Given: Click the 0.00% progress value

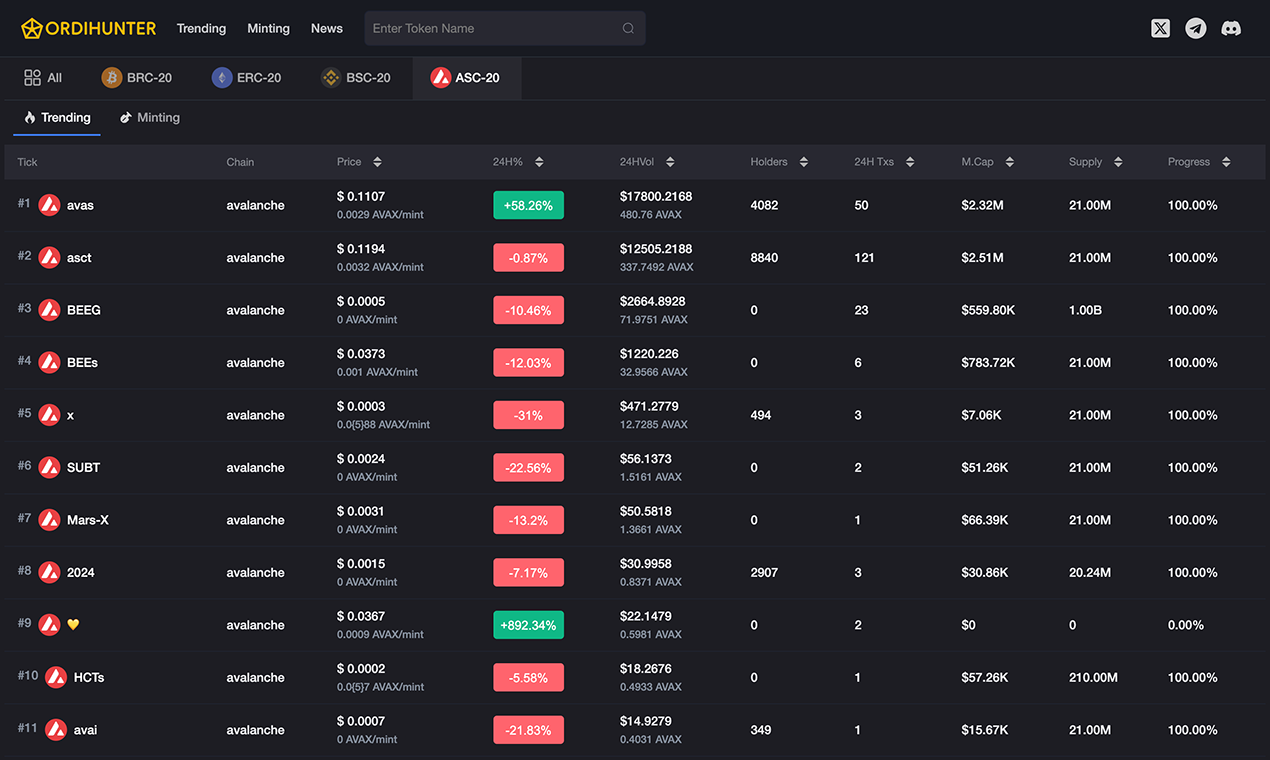Looking at the screenshot, I should 1186,625.
